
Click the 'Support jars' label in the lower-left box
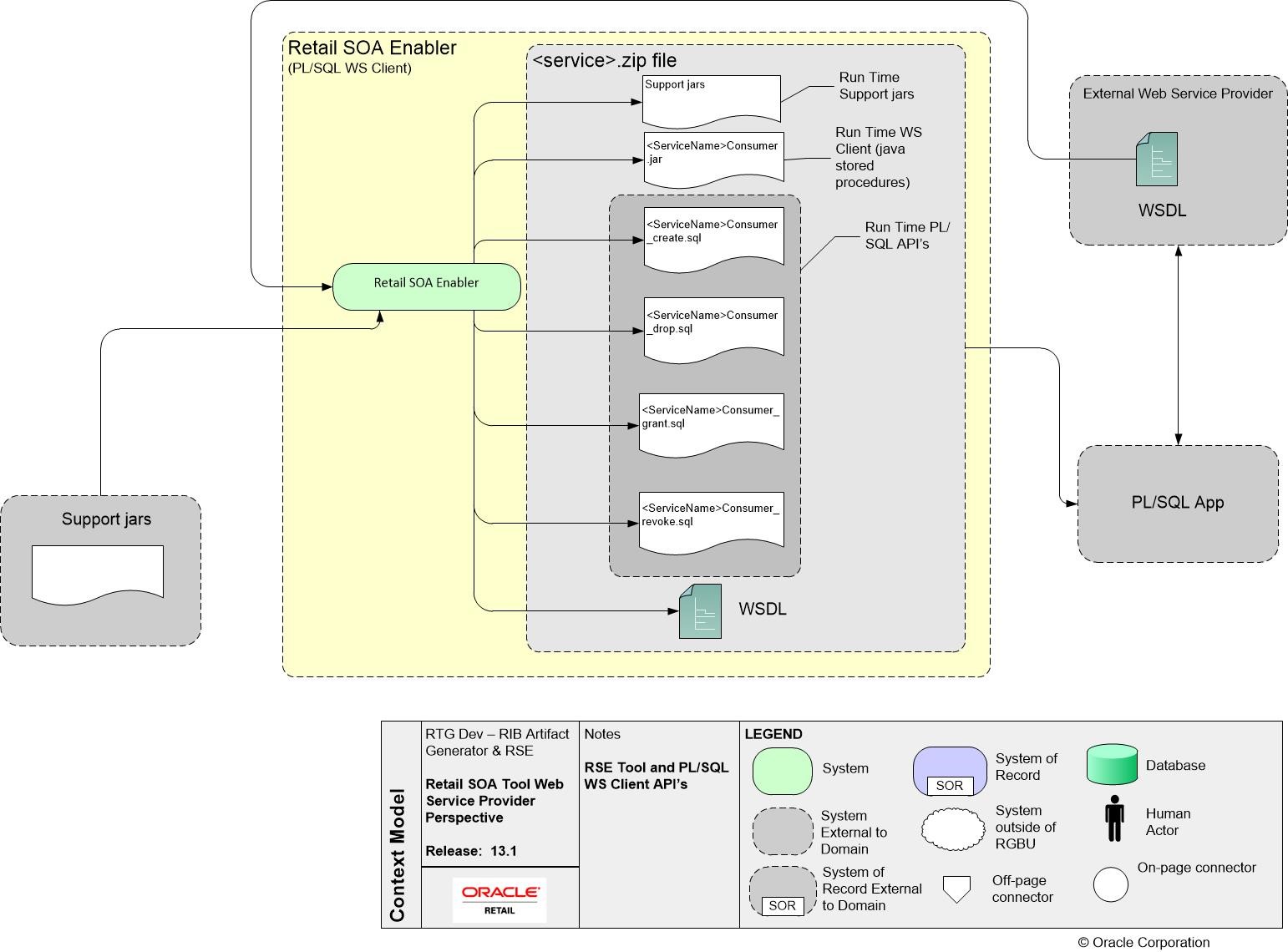(106, 519)
